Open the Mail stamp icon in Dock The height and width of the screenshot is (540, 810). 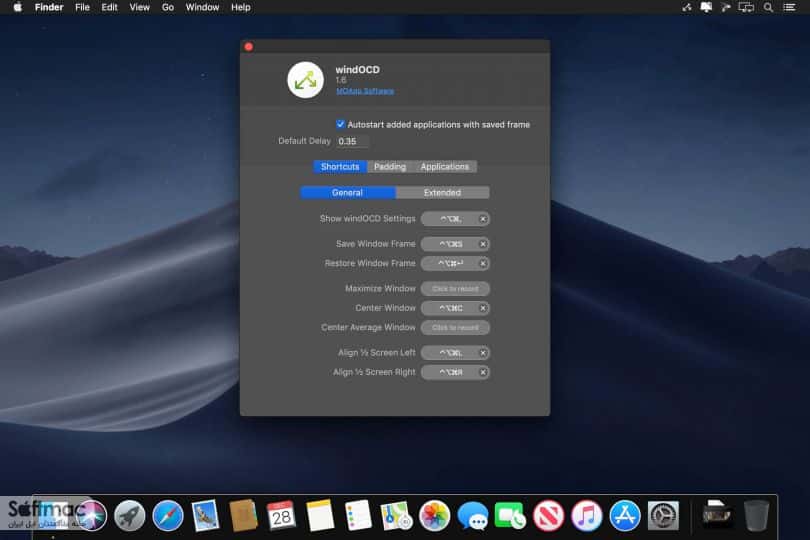(205, 515)
